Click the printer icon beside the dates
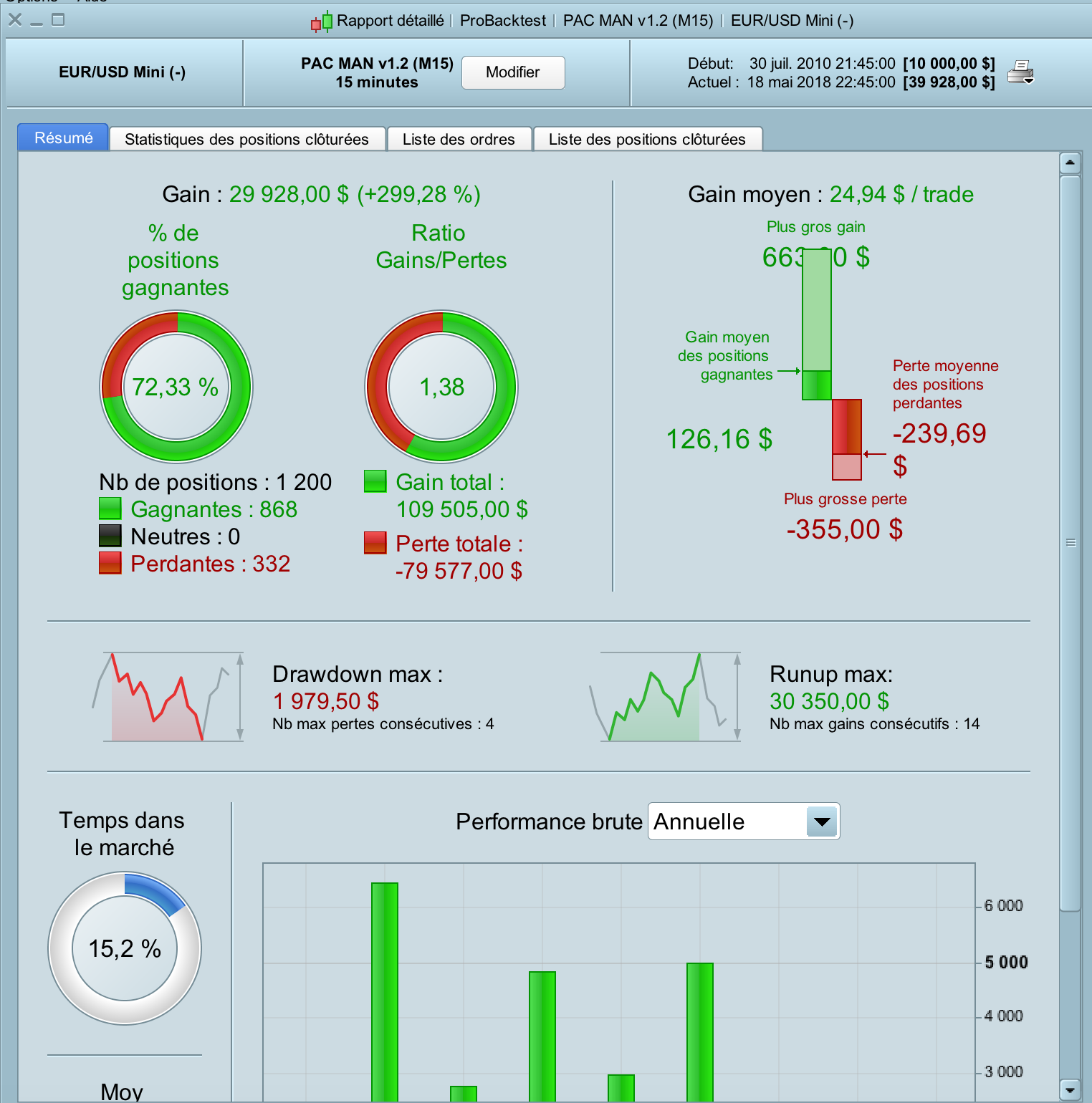1092x1103 pixels. 1020,72
